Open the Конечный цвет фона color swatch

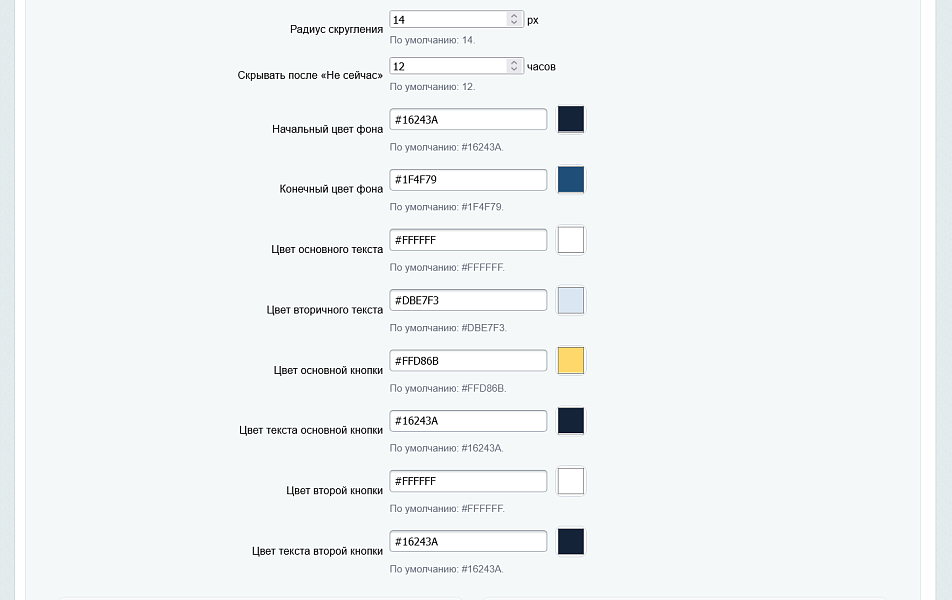(571, 179)
